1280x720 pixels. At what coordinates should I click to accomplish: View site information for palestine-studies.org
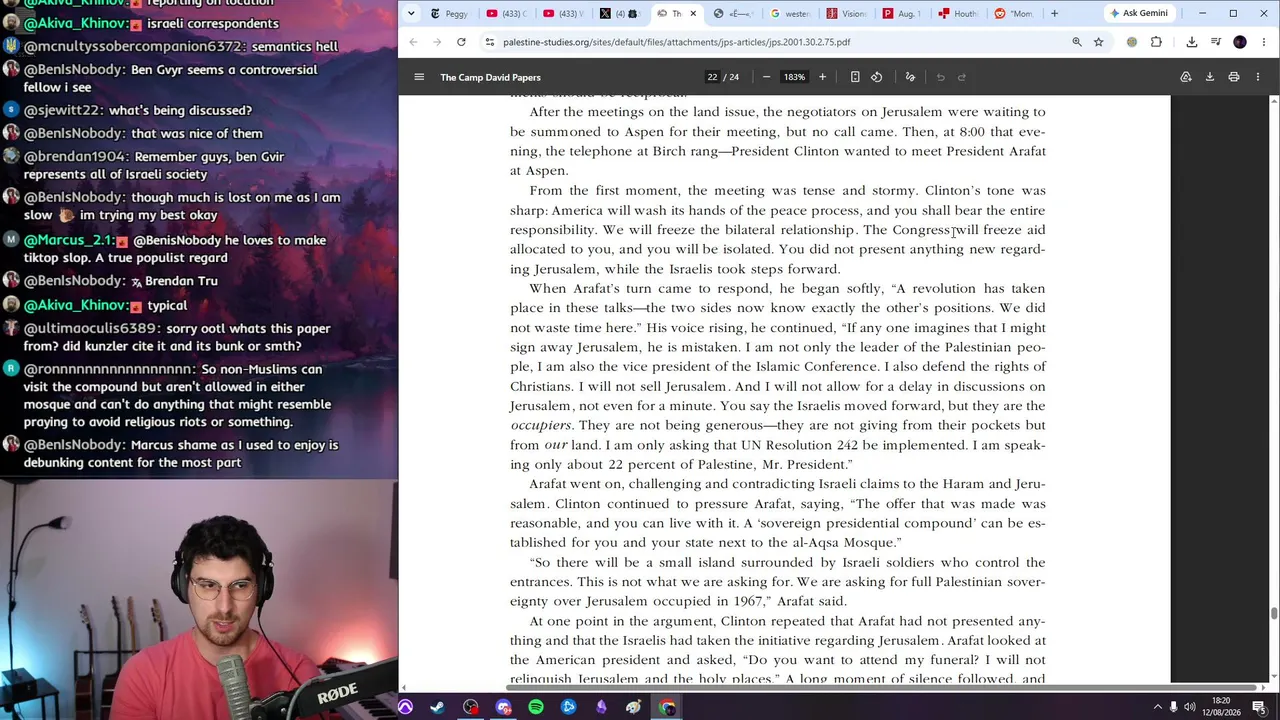coord(489,42)
